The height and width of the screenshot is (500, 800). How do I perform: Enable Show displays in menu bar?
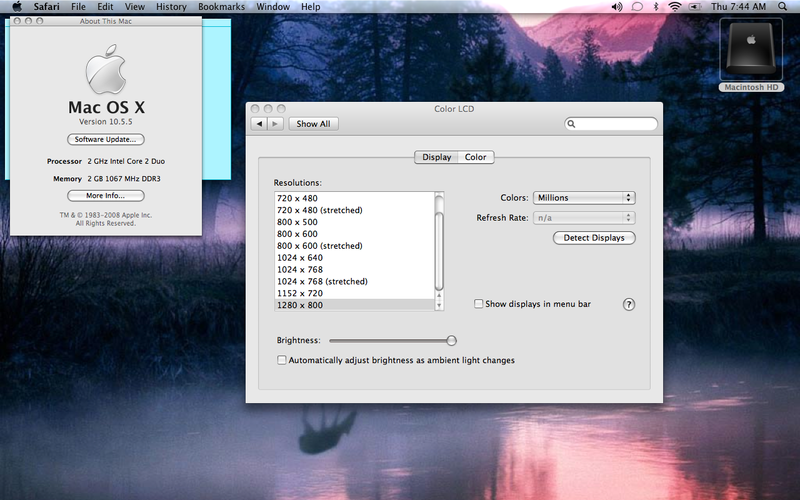[x=479, y=304]
